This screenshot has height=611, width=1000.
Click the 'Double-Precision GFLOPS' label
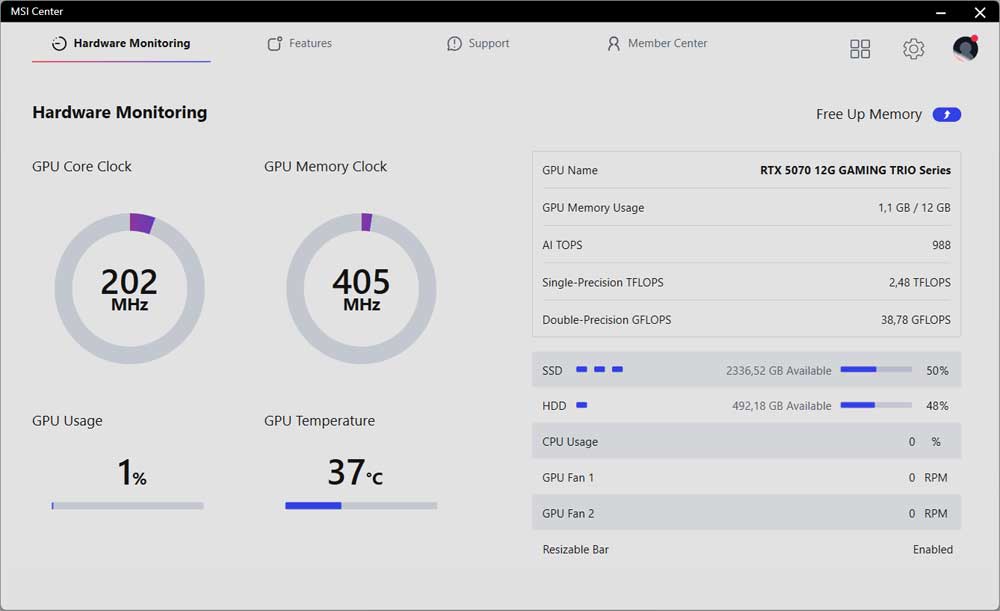pyautogui.click(x=607, y=320)
